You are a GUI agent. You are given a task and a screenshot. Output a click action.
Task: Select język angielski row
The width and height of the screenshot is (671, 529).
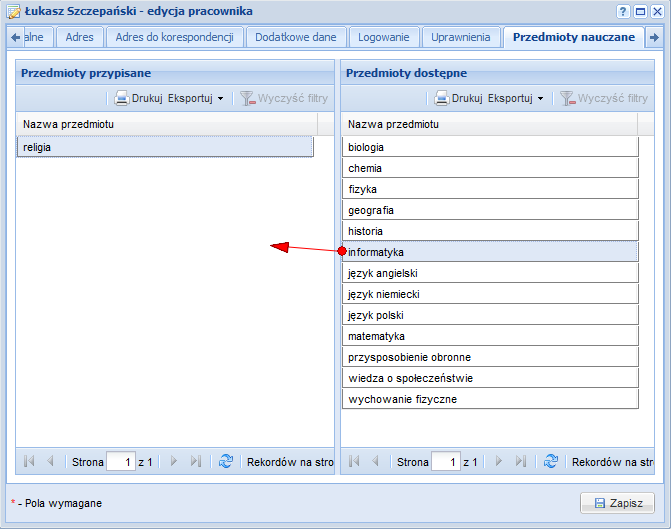(490, 273)
